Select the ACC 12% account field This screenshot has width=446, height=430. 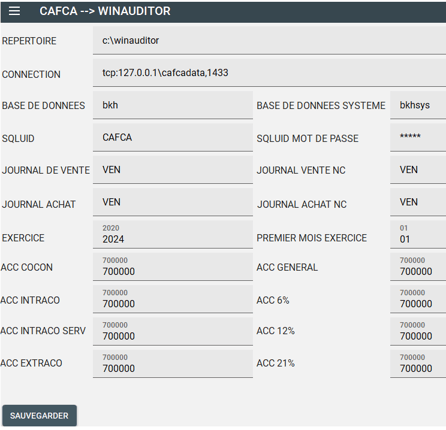tap(418, 332)
